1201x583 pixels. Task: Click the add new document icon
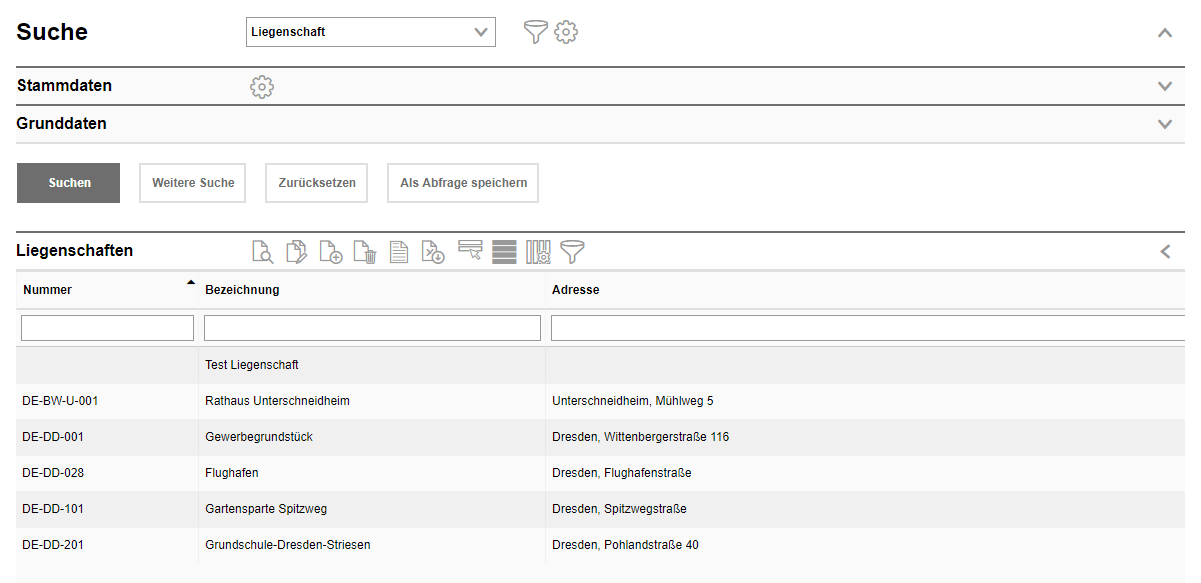coord(331,252)
